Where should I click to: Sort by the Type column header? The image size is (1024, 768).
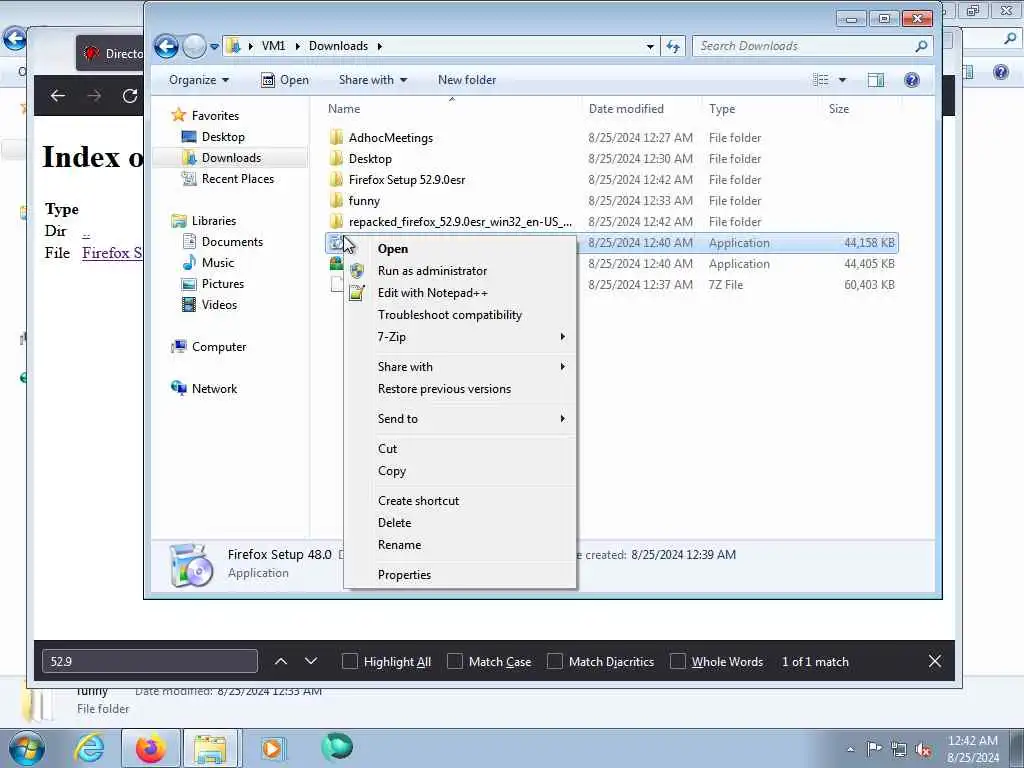pyautogui.click(x=722, y=109)
